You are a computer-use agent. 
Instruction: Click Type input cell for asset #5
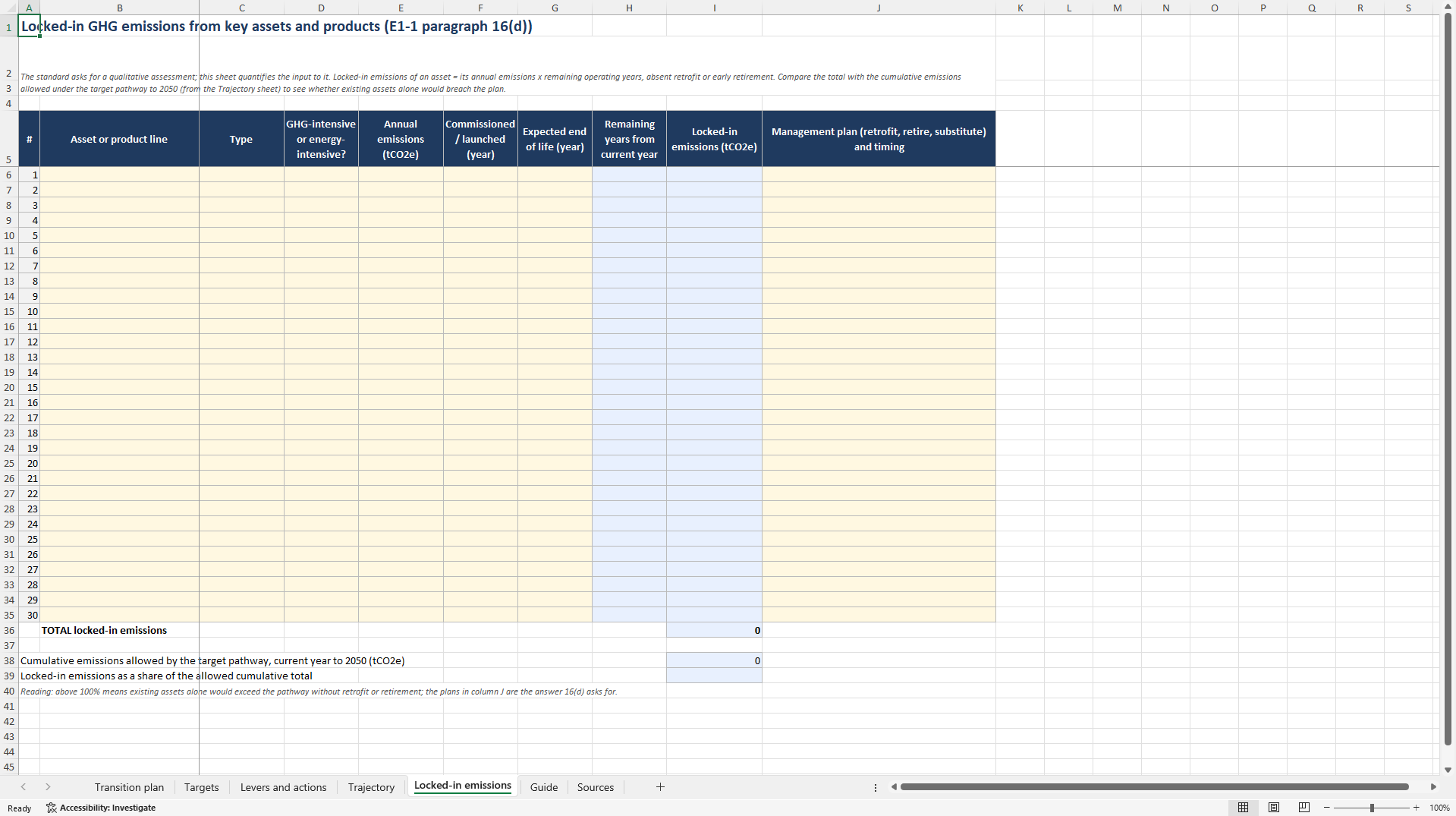241,235
